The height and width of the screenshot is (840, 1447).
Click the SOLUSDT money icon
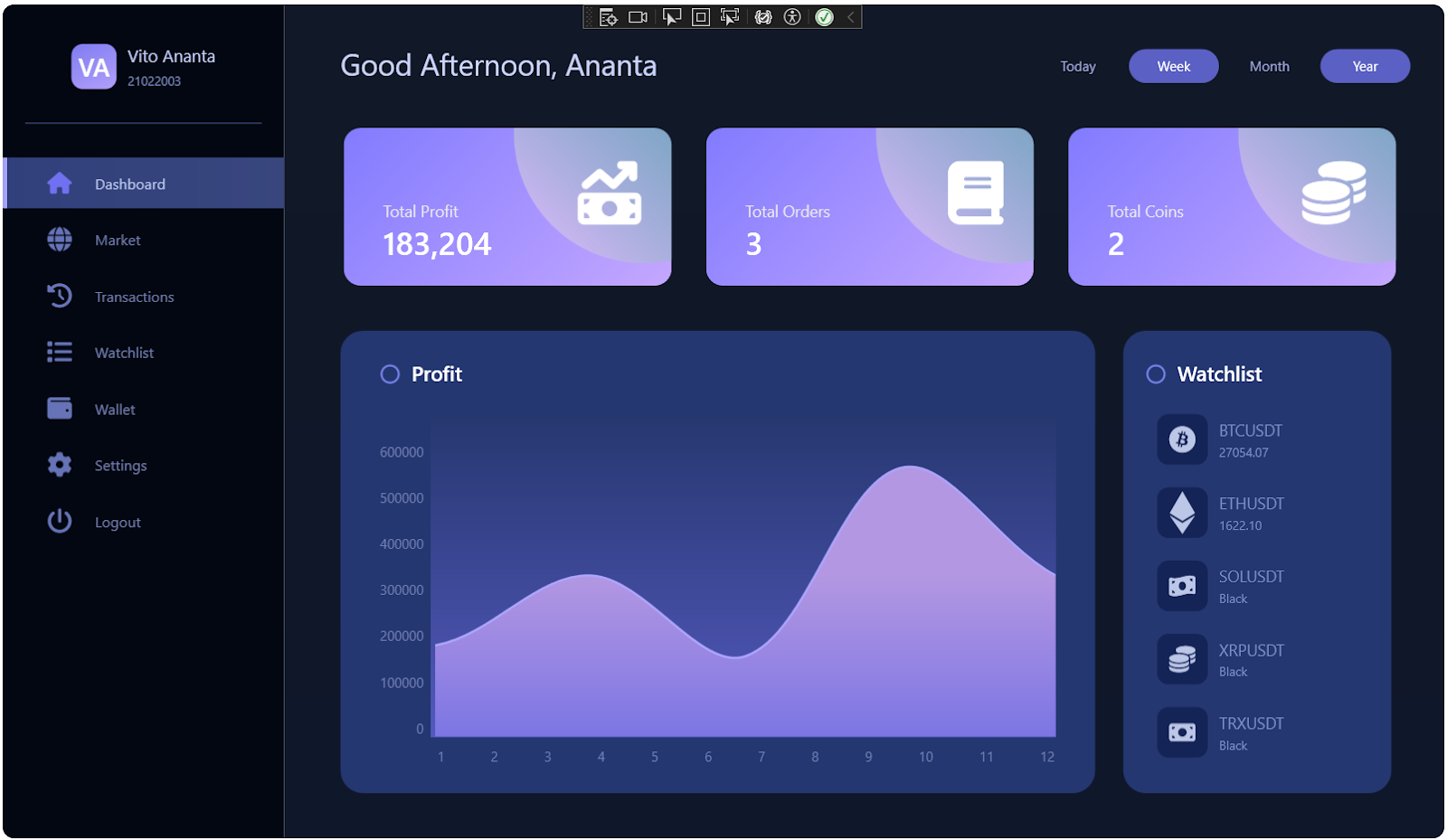(1182, 586)
